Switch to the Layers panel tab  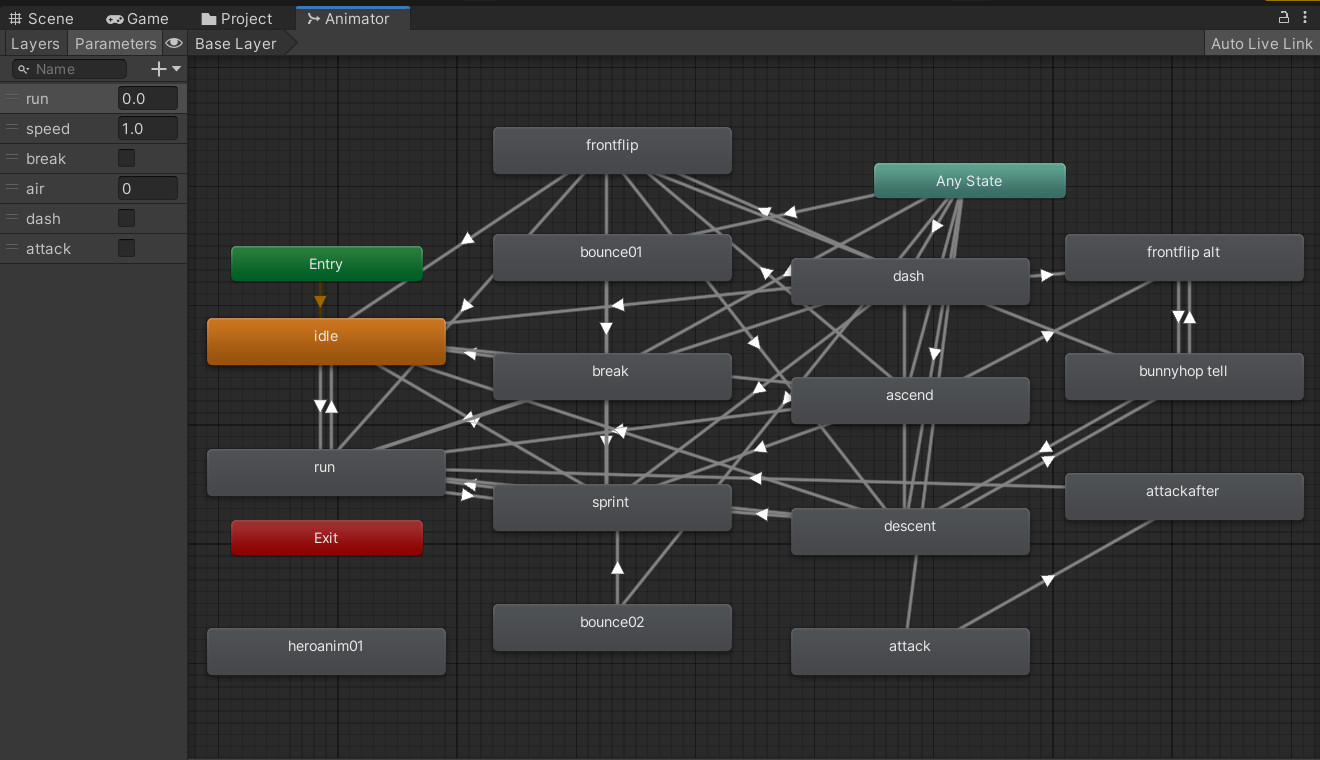pos(35,44)
